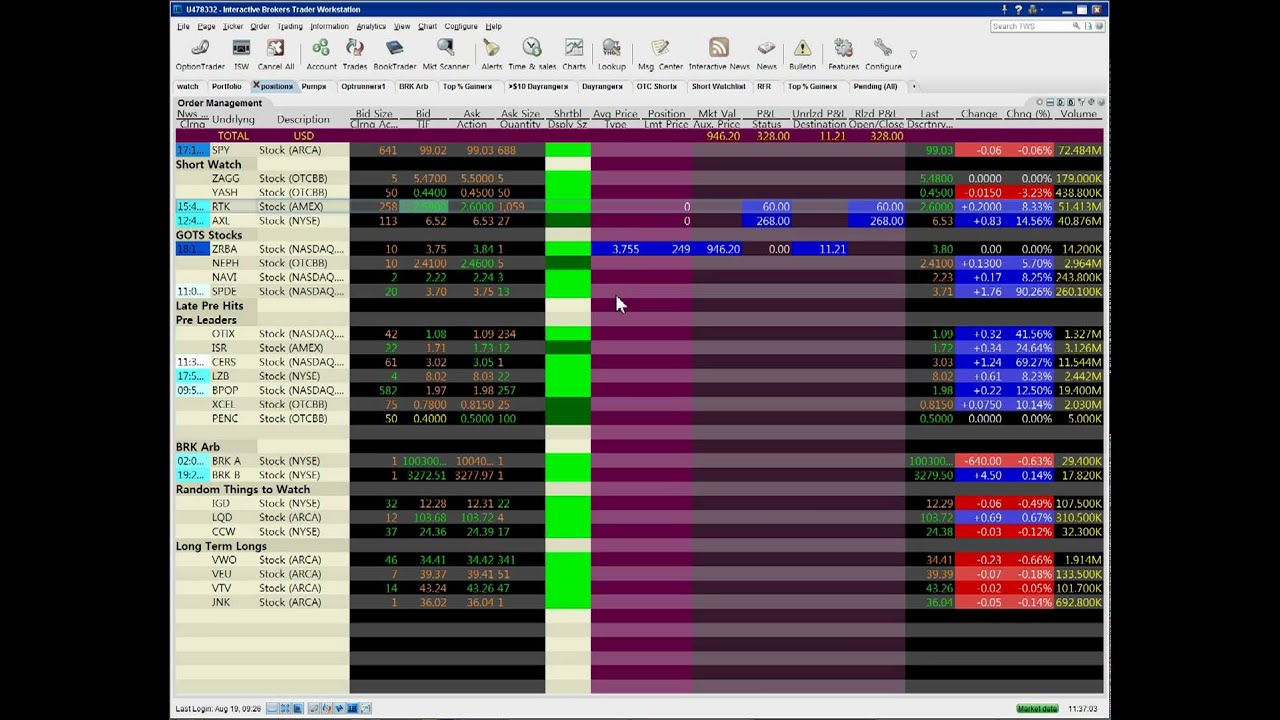Click the Short Watch group header
The width and height of the screenshot is (1280, 720).
[208, 164]
